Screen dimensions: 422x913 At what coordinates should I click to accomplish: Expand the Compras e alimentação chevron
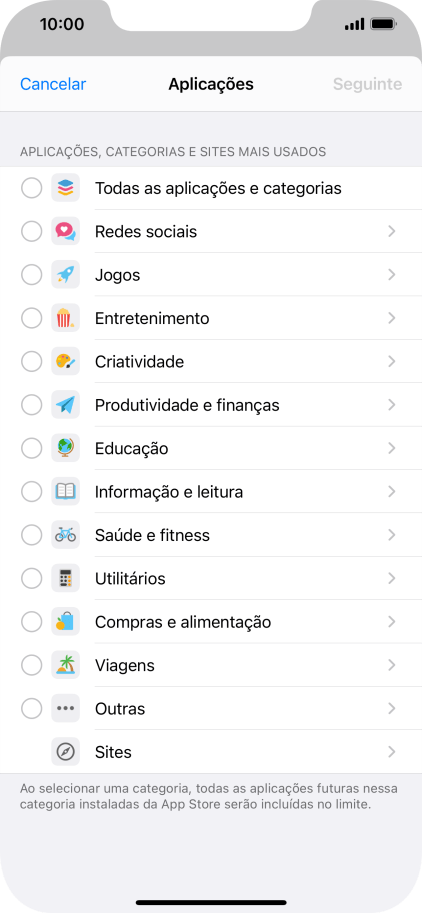392,622
